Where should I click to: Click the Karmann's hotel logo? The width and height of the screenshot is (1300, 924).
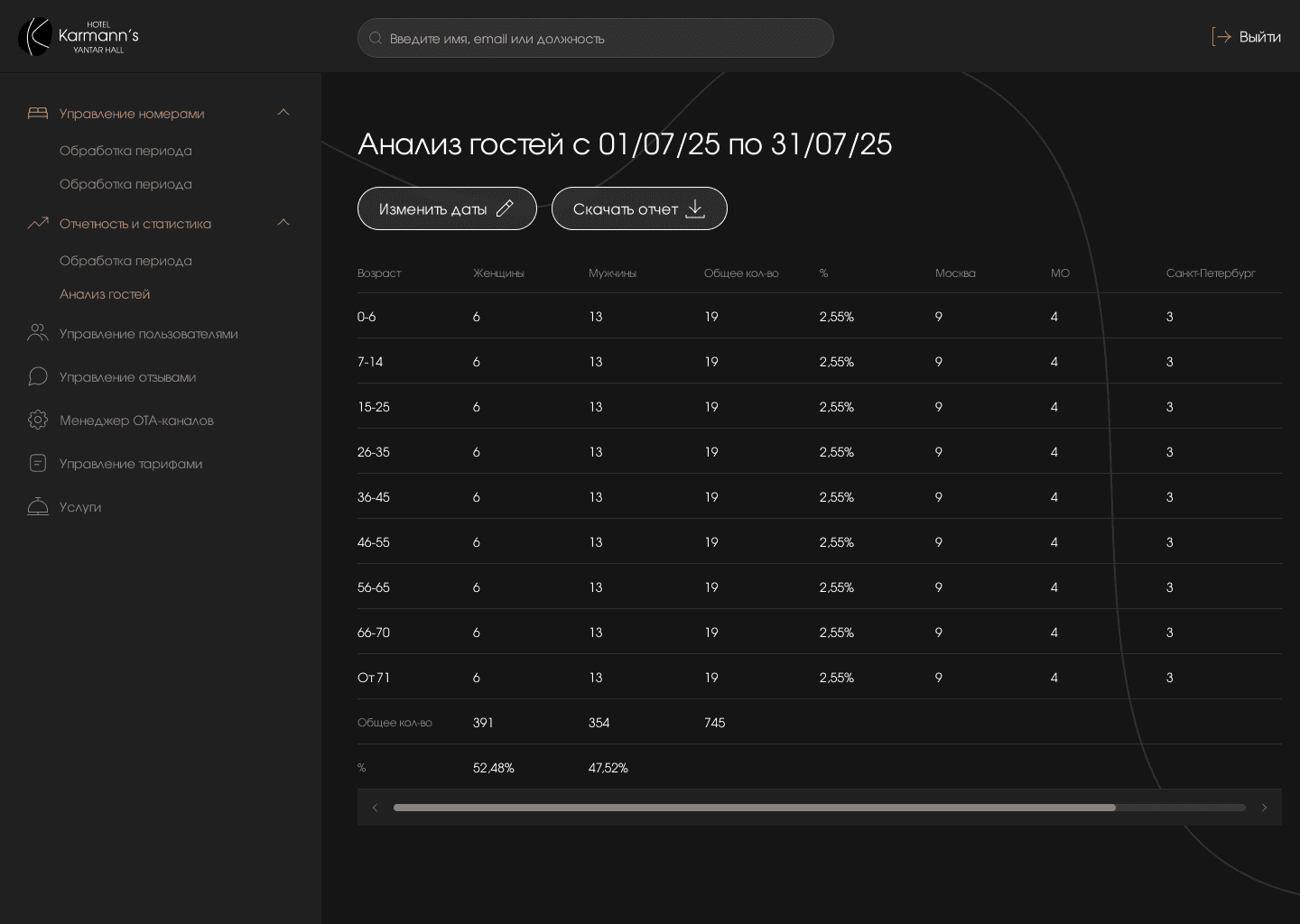point(79,37)
